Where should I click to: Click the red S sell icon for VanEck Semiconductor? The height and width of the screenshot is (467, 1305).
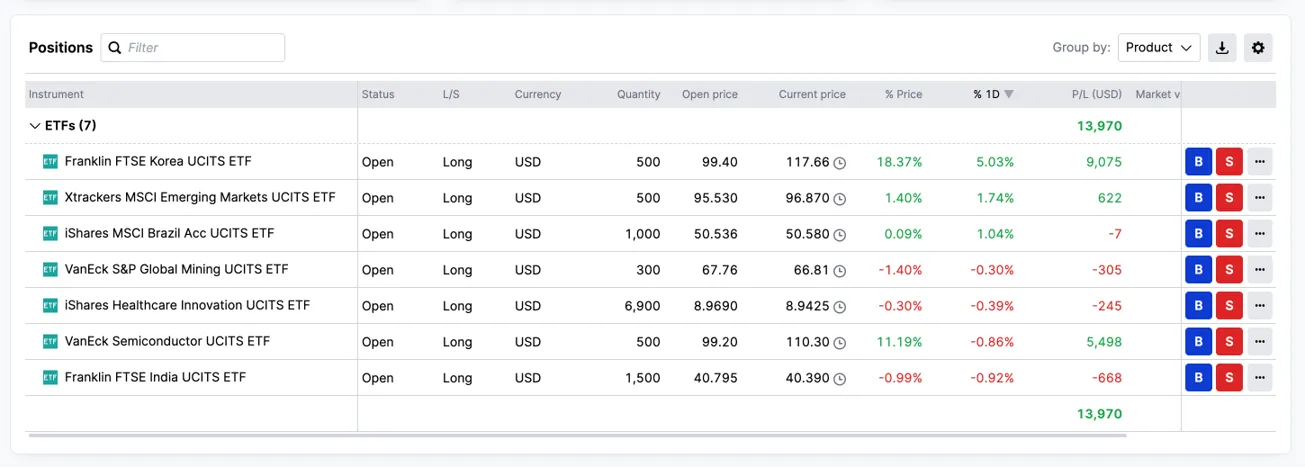(1229, 342)
